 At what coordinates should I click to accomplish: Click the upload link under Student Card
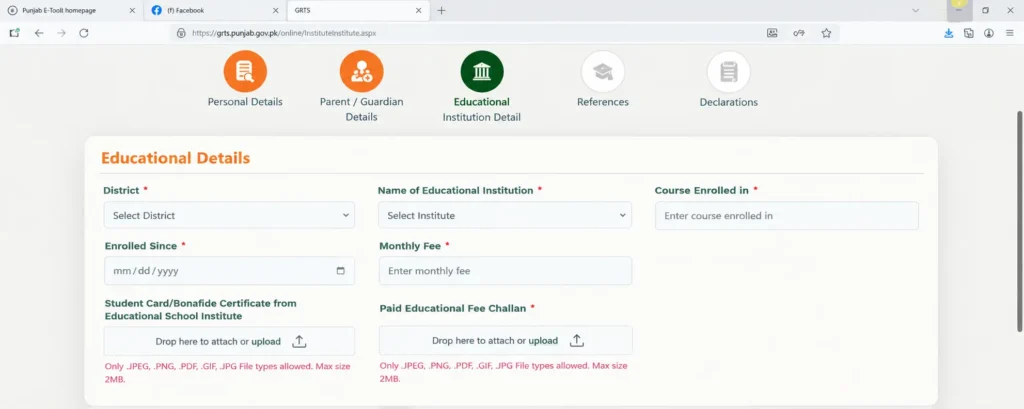[266, 341]
